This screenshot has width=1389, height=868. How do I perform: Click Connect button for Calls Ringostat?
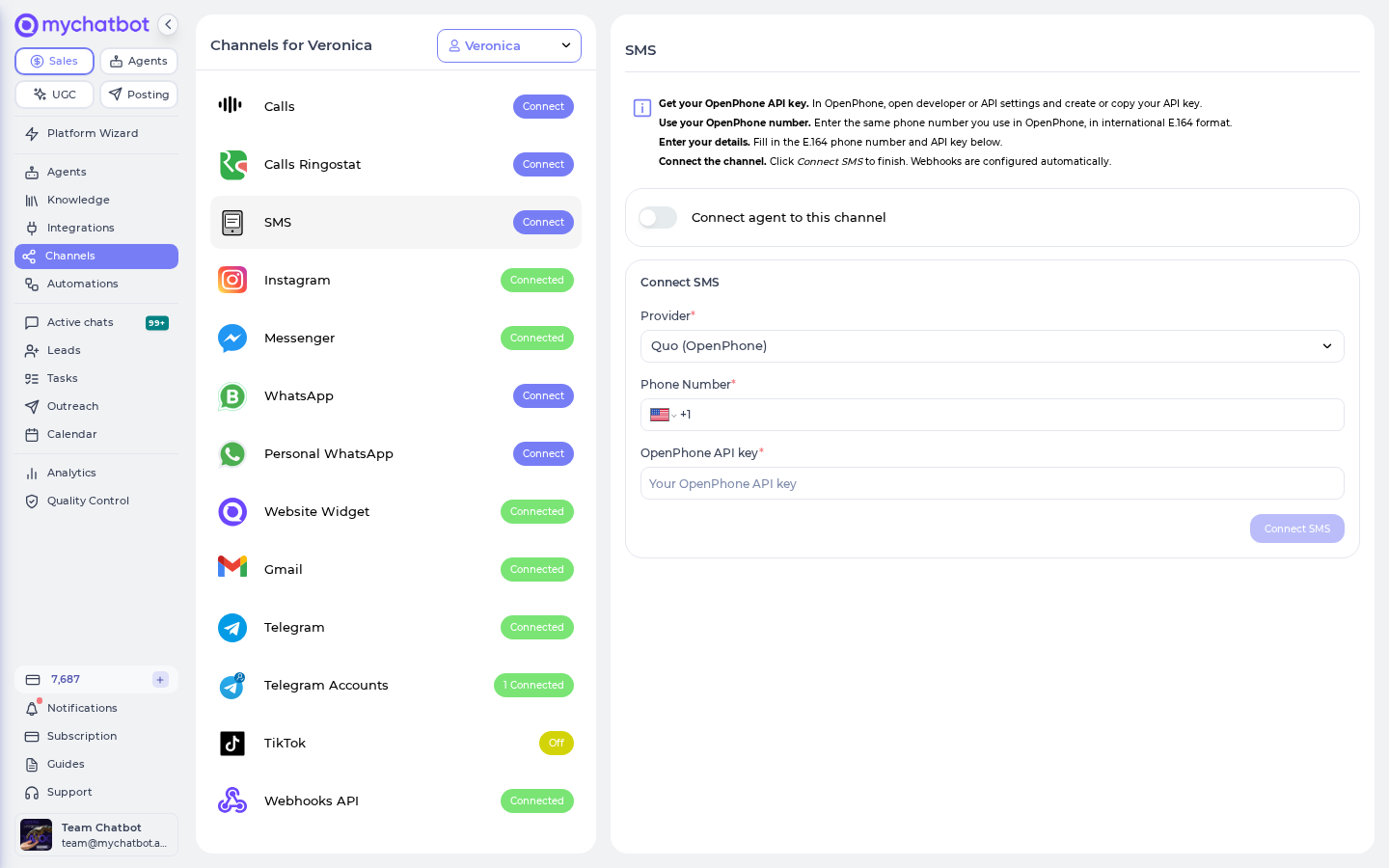[x=543, y=165]
